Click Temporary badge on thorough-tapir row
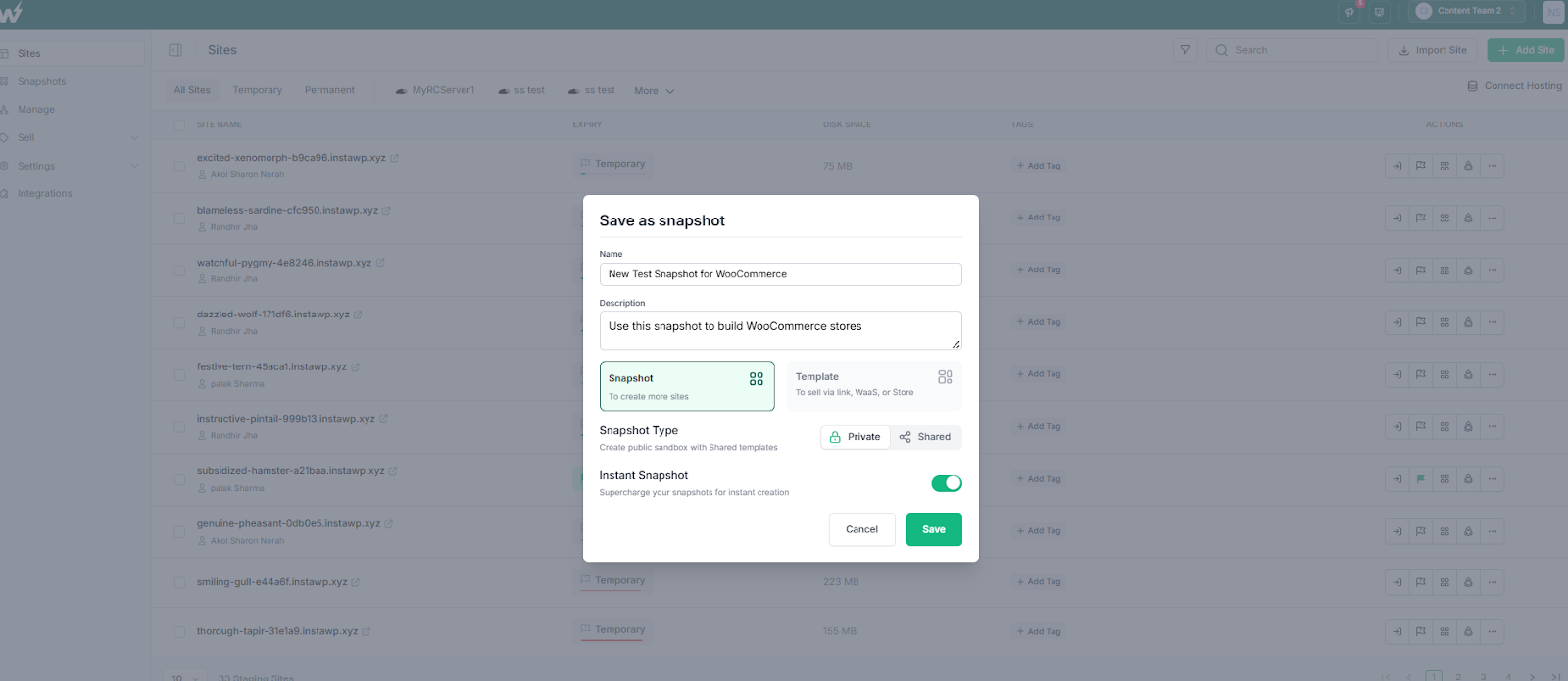 point(613,630)
